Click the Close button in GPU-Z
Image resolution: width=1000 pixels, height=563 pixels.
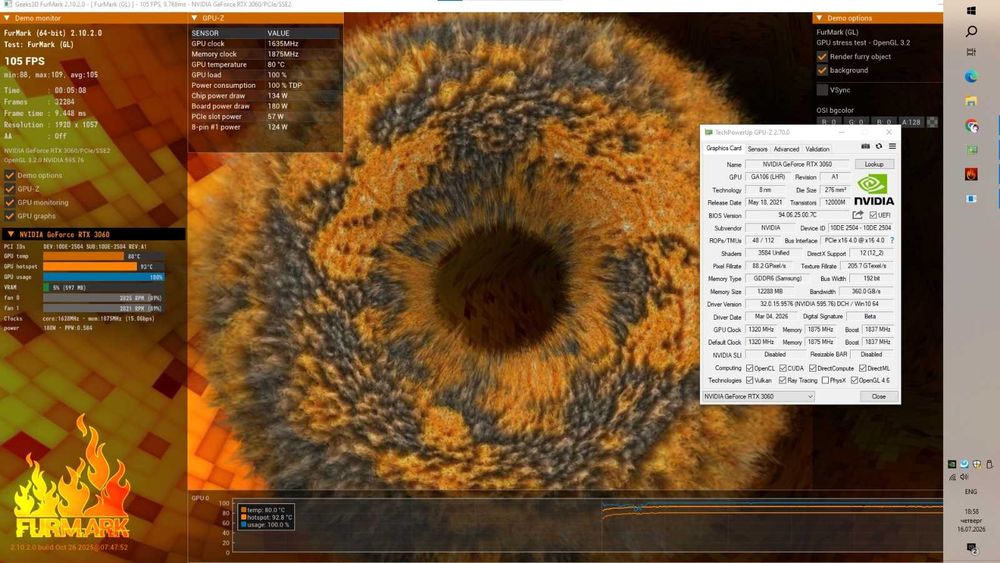(878, 397)
